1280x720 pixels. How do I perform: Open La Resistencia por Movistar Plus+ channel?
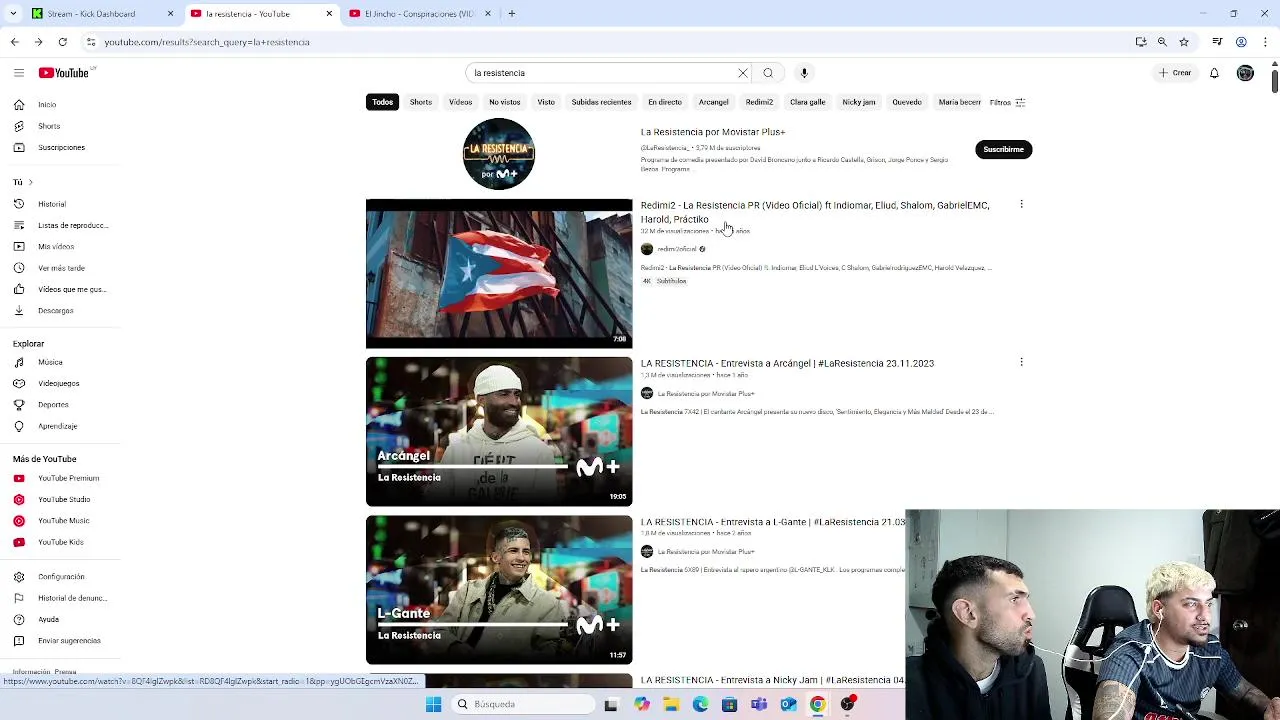pos(713,132)
